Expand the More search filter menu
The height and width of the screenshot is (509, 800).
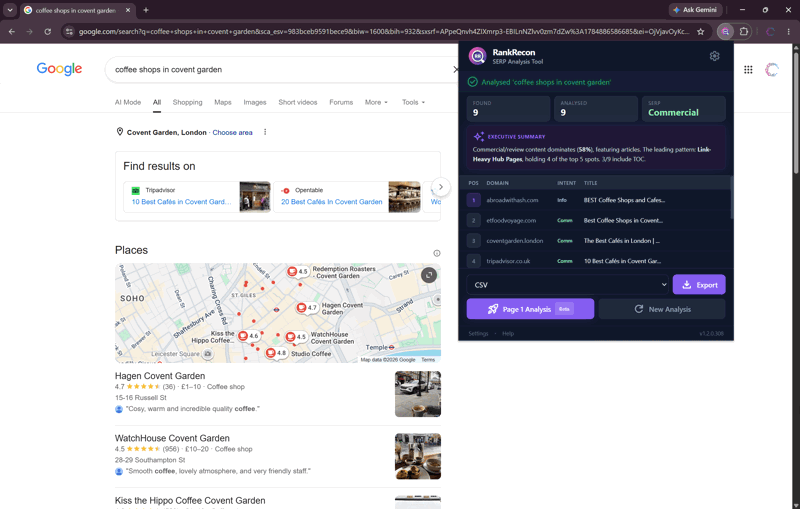(x=376, y=102)
